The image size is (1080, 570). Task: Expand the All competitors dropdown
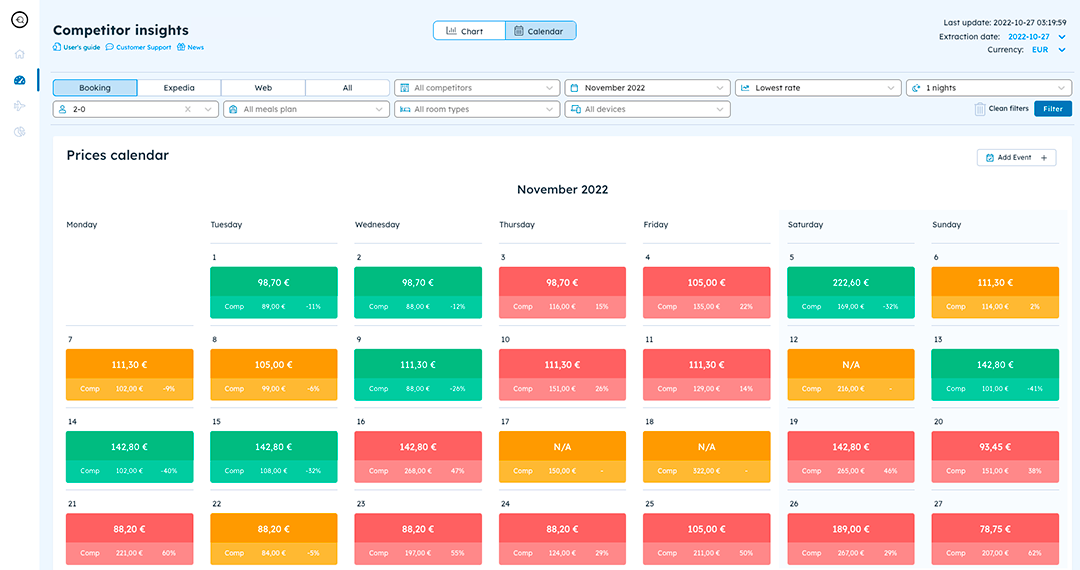(477, 88)
